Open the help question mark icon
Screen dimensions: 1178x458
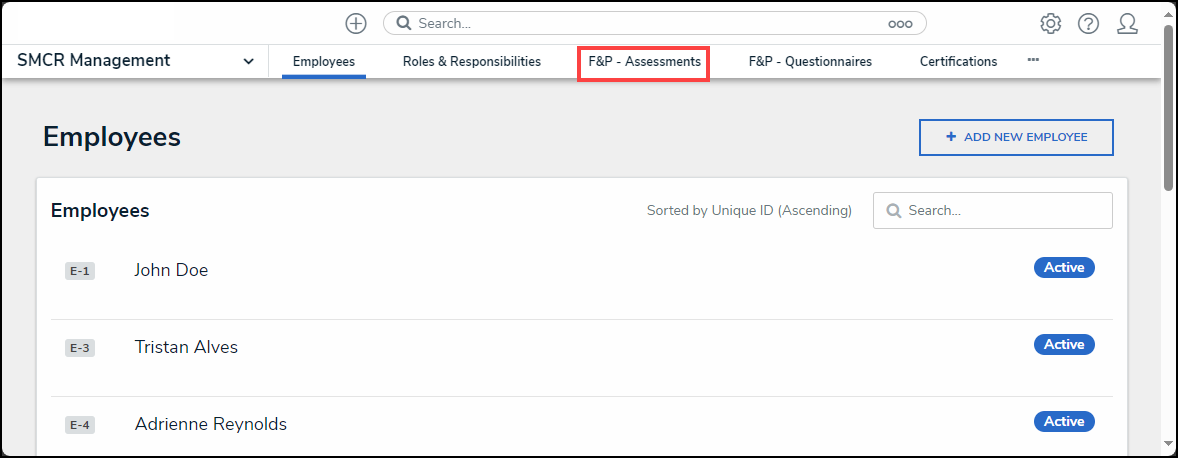[1088, 23]
